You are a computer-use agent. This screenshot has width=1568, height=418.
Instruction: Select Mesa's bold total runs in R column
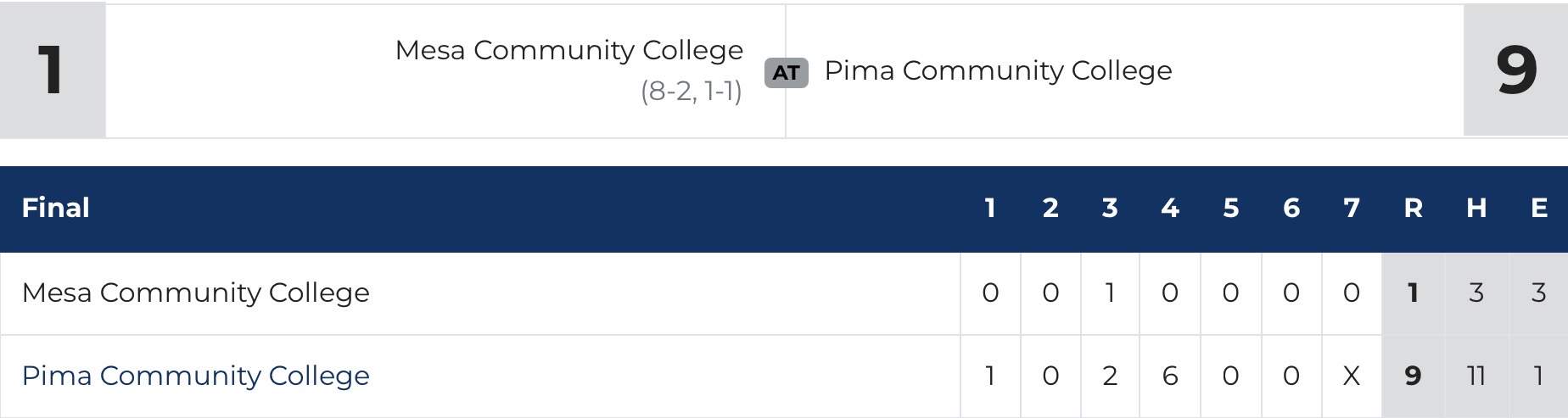(1413, 293)
